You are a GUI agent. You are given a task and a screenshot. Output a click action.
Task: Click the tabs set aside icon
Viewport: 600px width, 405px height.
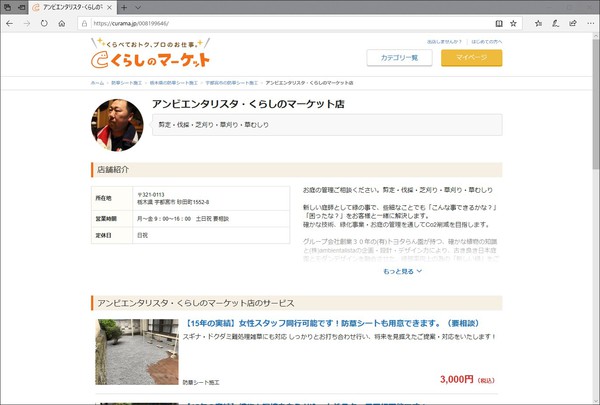(x=7, y=7)
